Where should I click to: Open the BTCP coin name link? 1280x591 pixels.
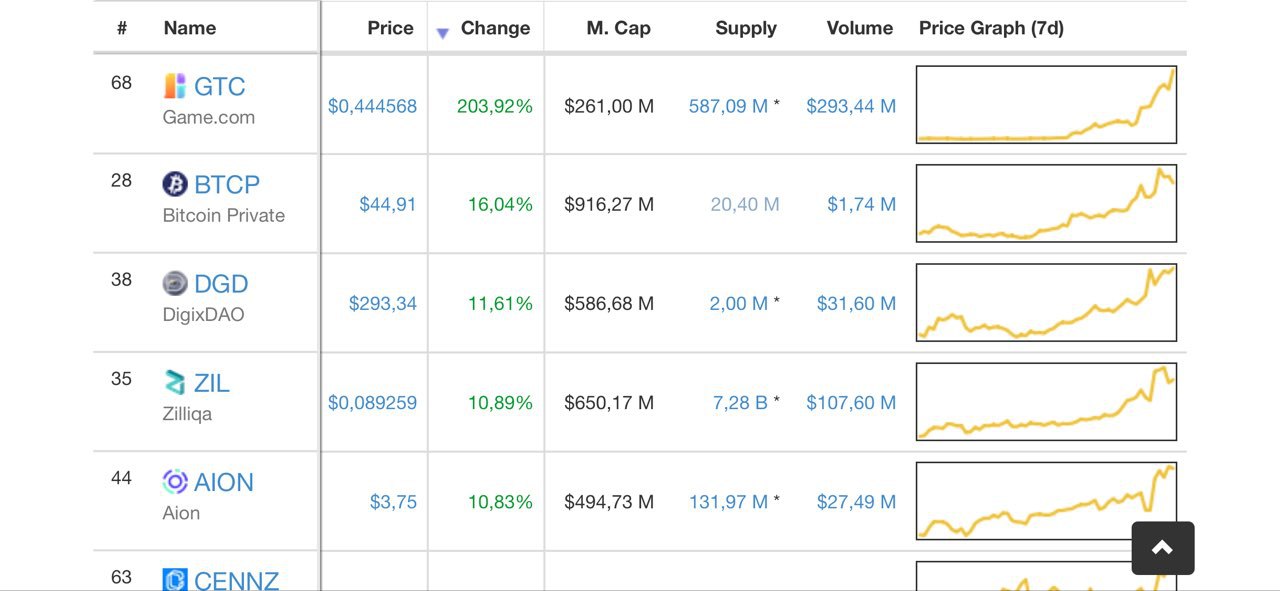tap(227, 185)
